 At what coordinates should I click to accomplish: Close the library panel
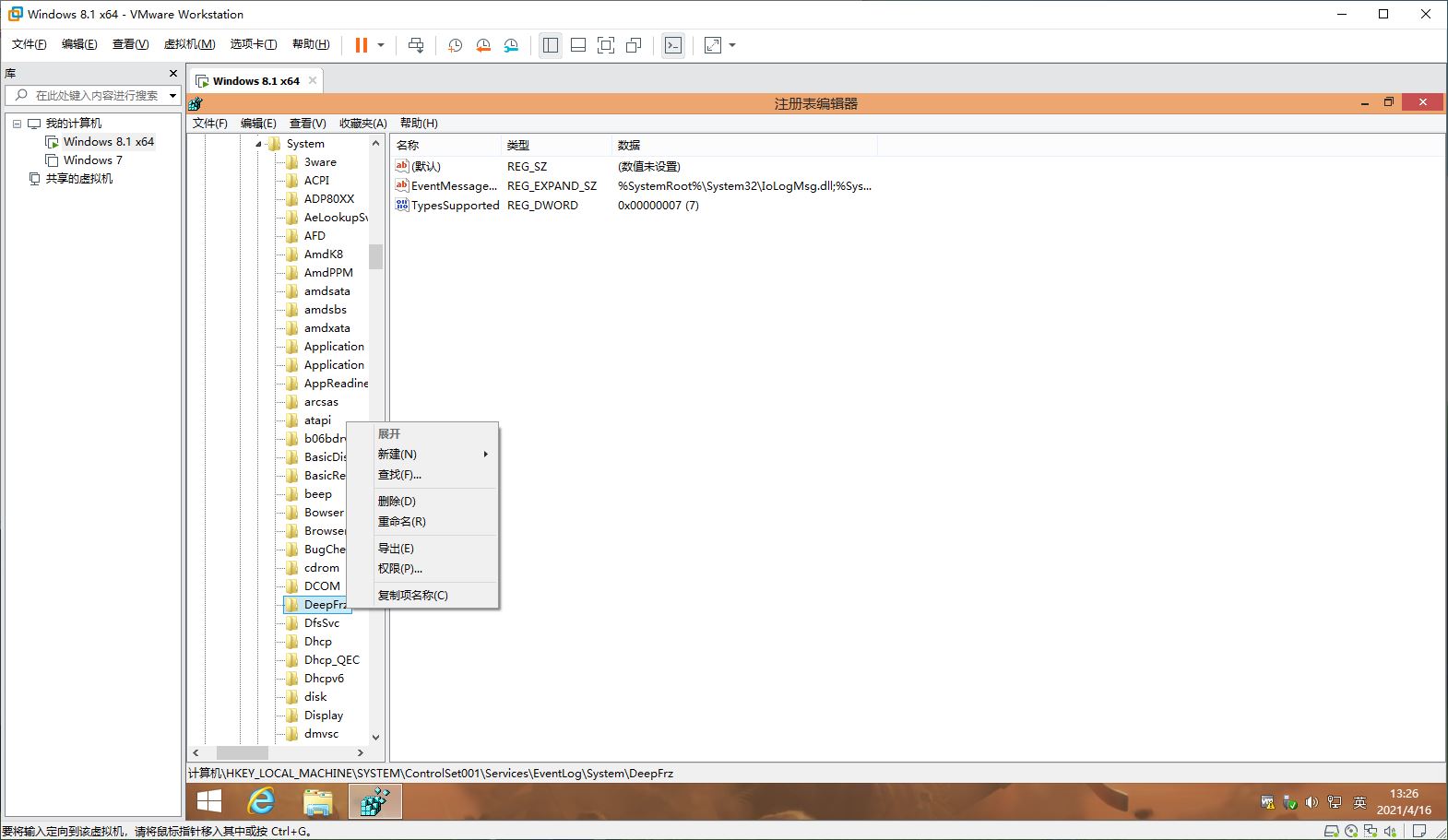[x=173, y=74]
